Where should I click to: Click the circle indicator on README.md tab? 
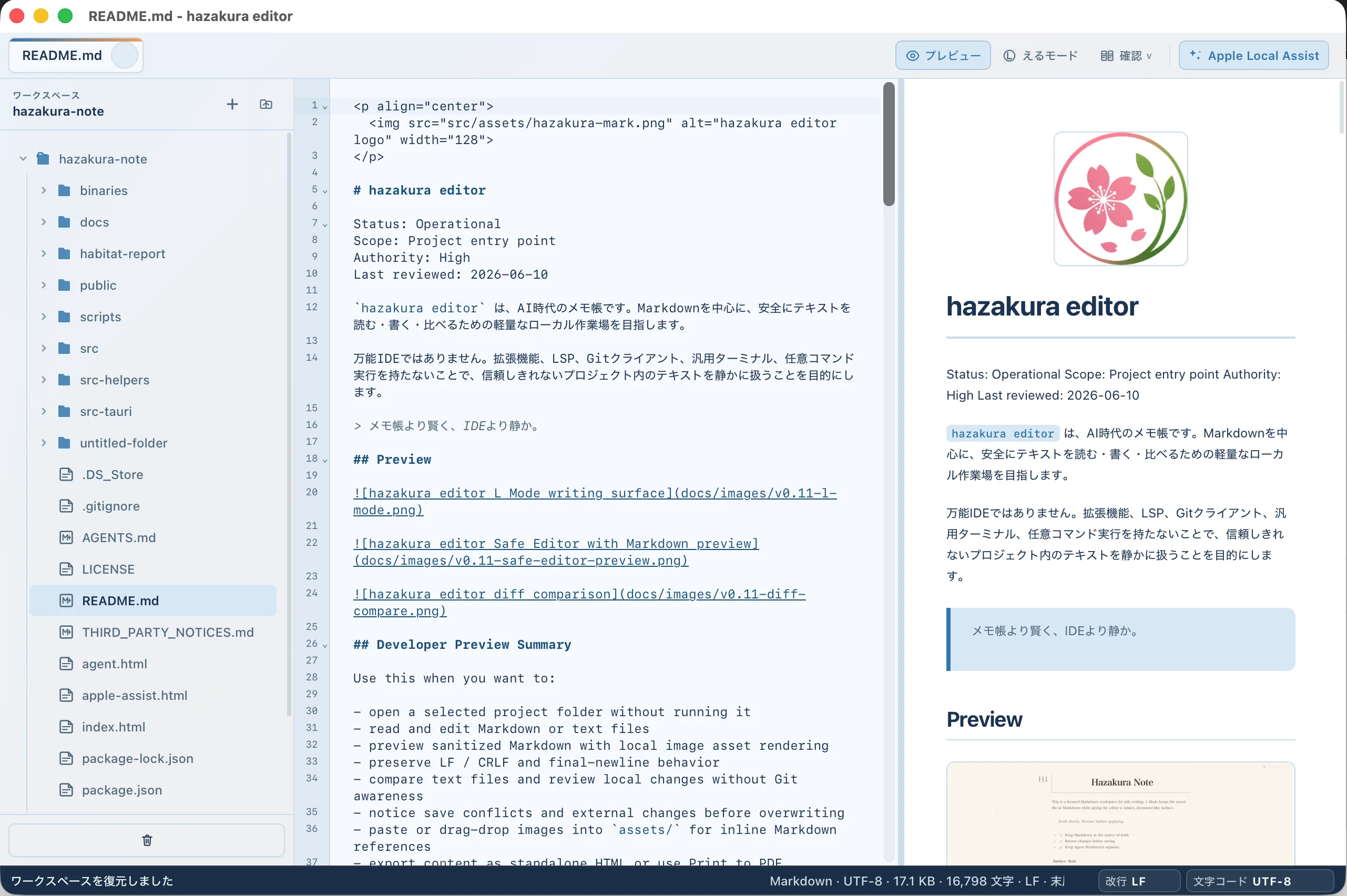pyautogui.click(x=124, y=55)
